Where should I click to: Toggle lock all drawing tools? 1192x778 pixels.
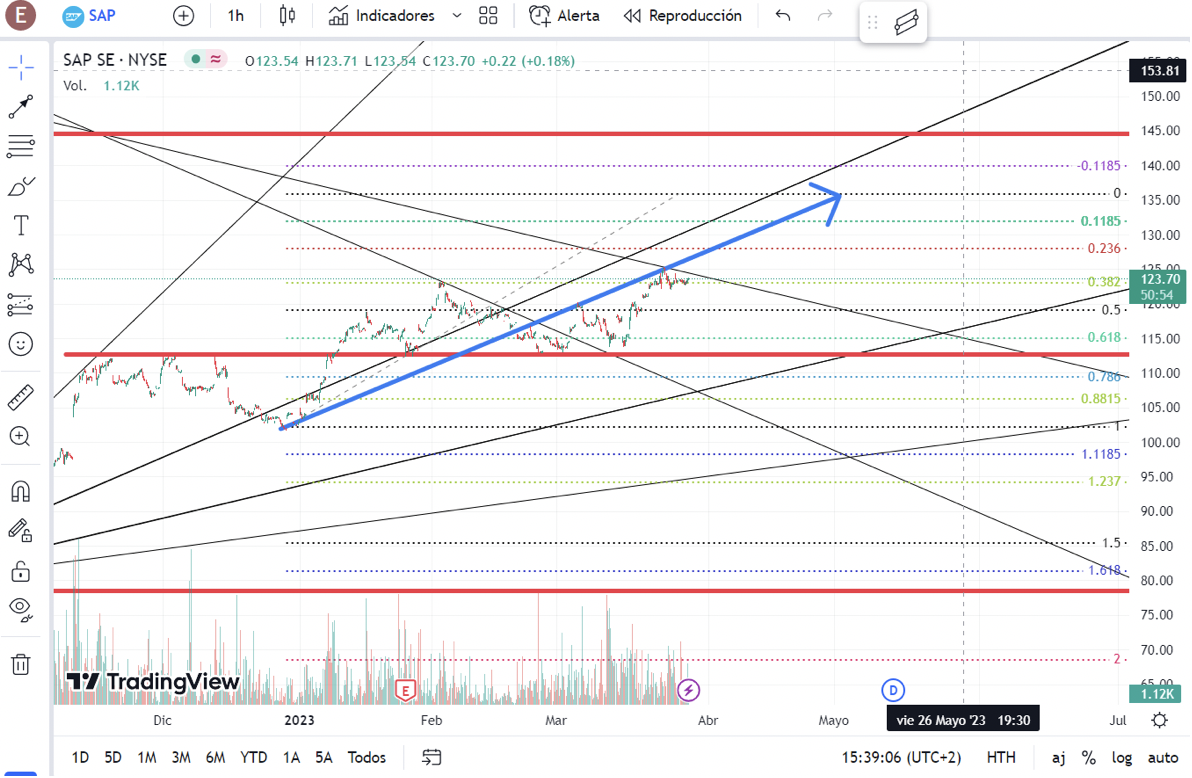click(x=21, y=570)
